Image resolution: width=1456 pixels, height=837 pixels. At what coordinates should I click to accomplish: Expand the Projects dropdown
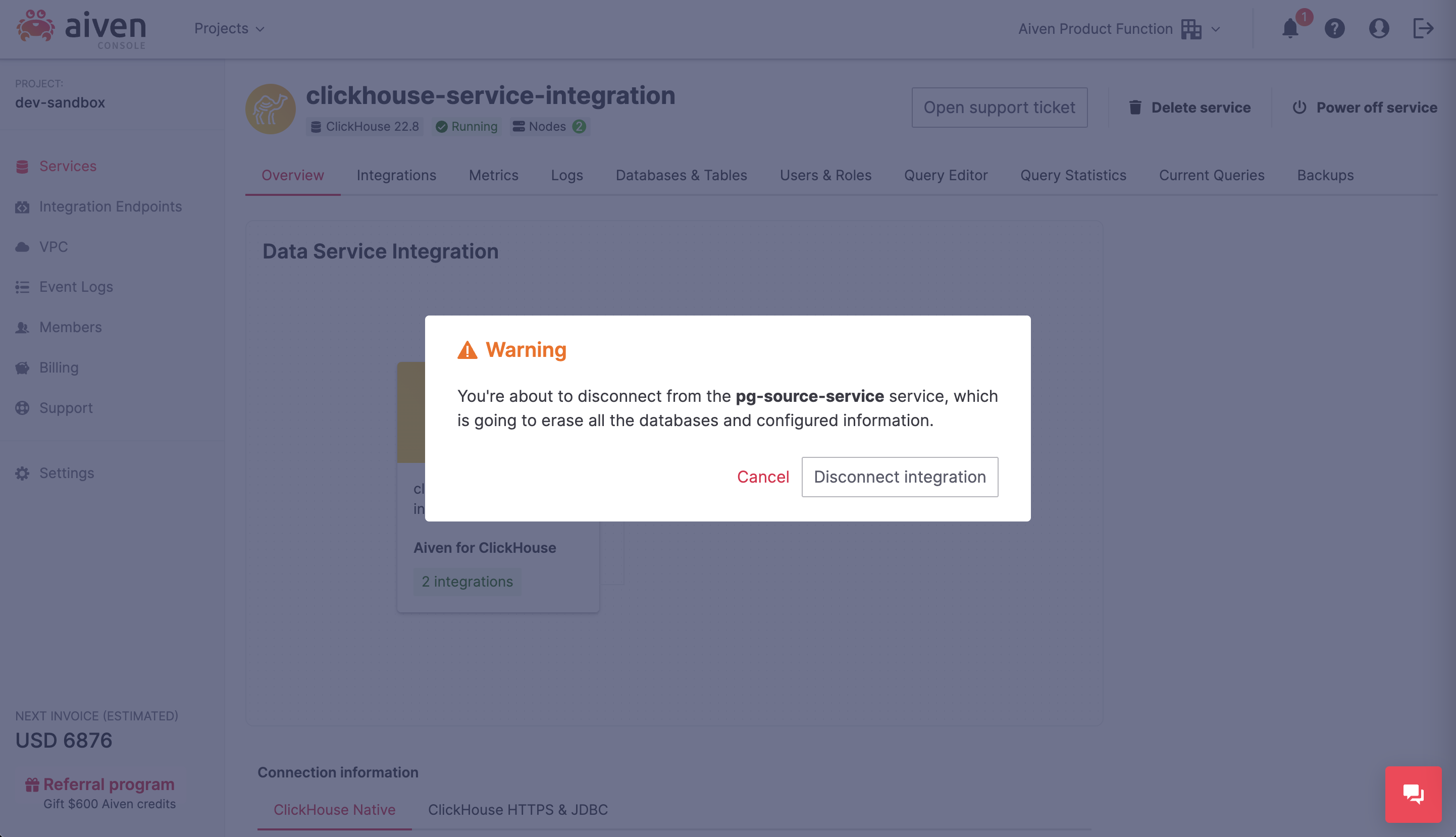[229, 28]
